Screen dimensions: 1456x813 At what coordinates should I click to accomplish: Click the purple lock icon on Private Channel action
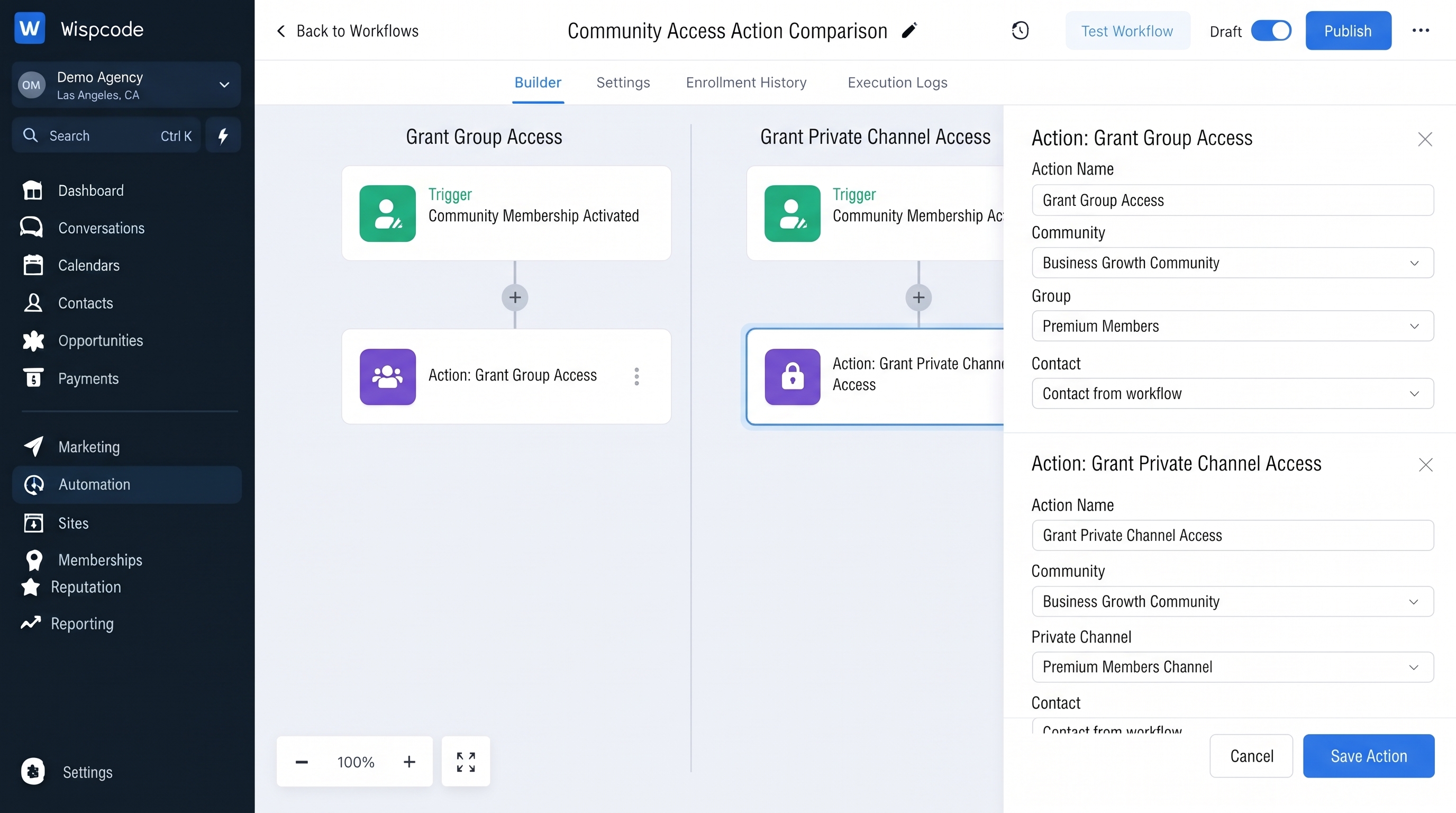[793, 376]
